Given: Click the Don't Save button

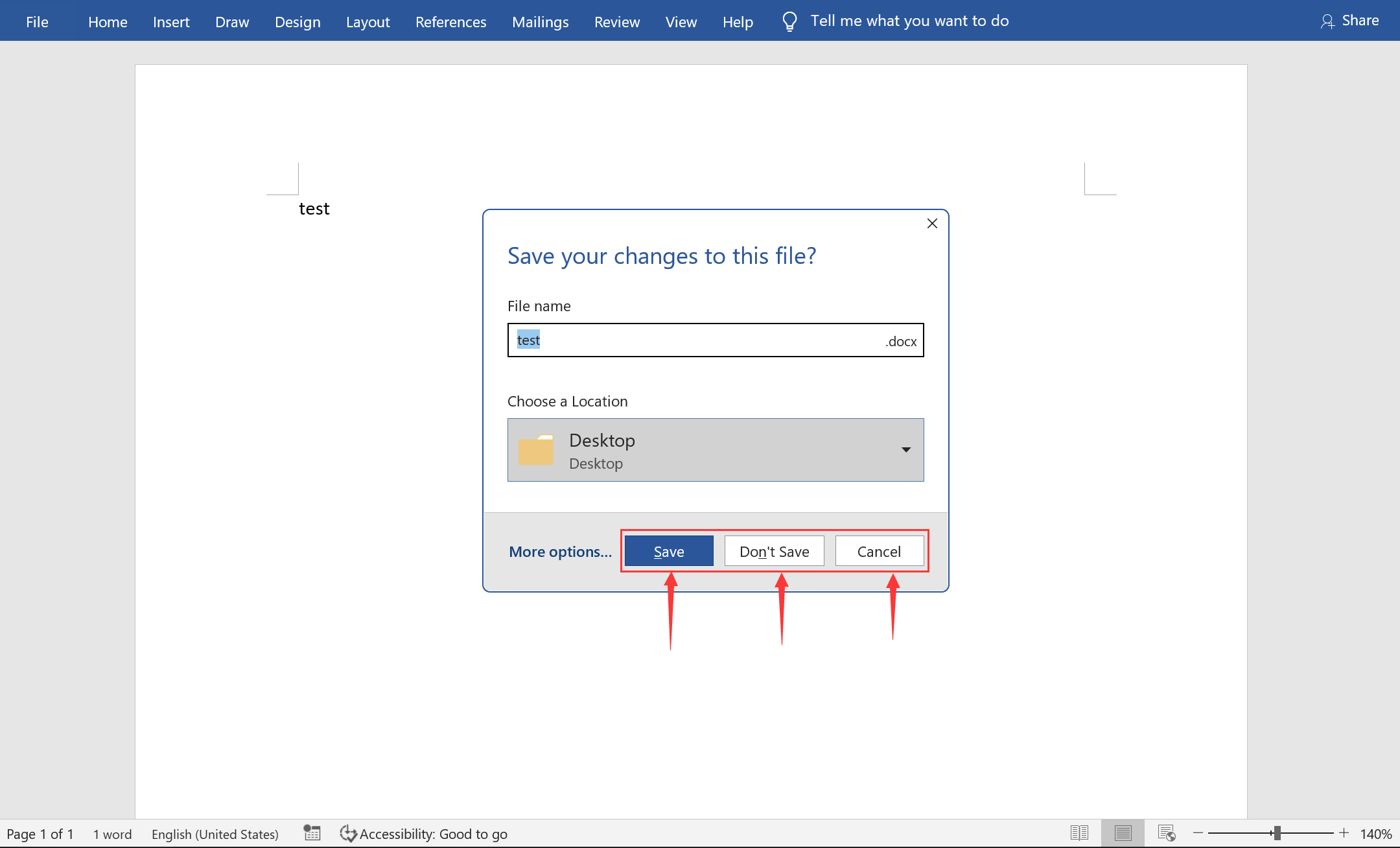Looking at the screenshot, I should click(774, 550).
